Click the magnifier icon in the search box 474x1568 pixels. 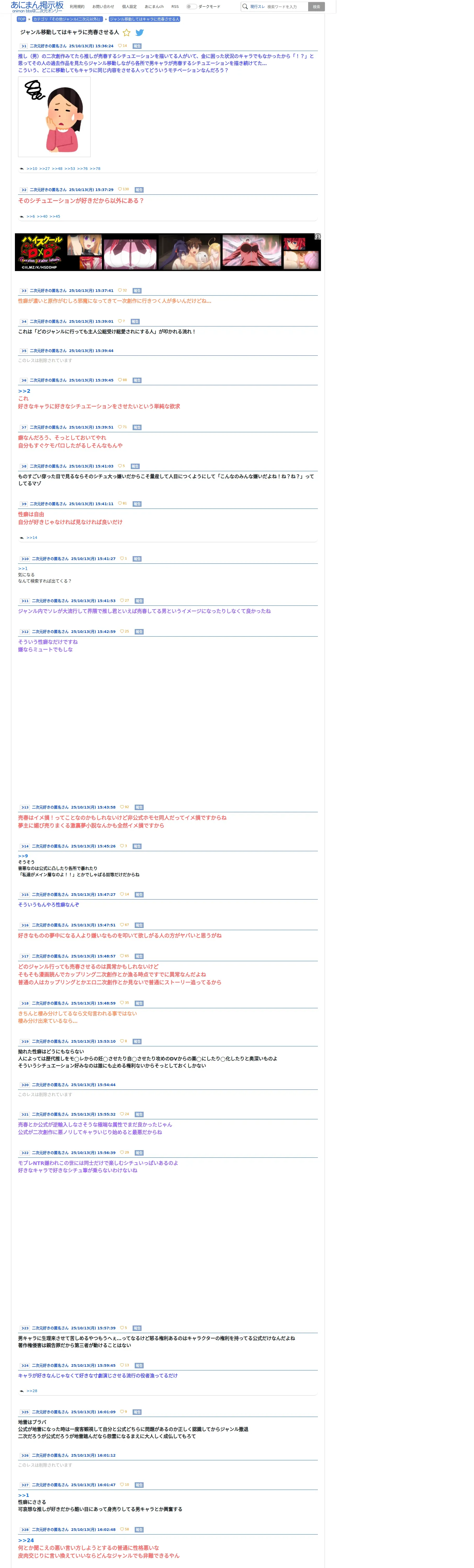245,7
